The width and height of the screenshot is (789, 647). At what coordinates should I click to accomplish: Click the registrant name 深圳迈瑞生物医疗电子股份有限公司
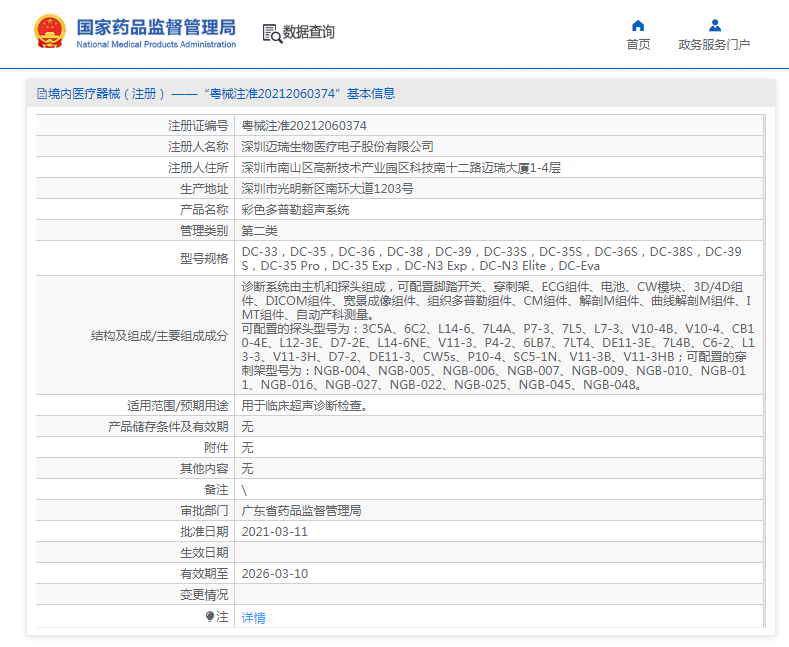pyautogui.click(x=337, y=147)
